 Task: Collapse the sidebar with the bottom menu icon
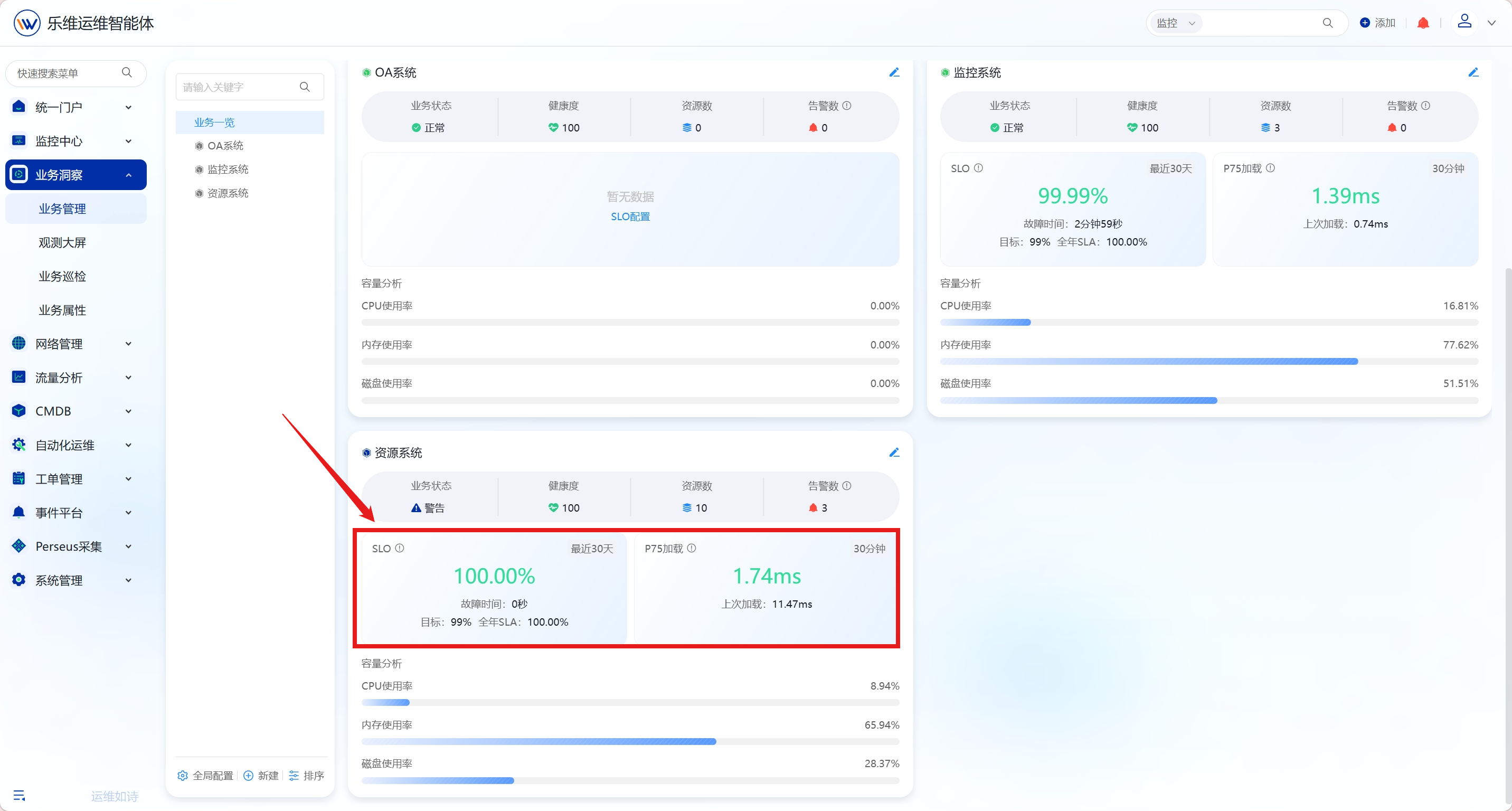(x=20, y=796)
